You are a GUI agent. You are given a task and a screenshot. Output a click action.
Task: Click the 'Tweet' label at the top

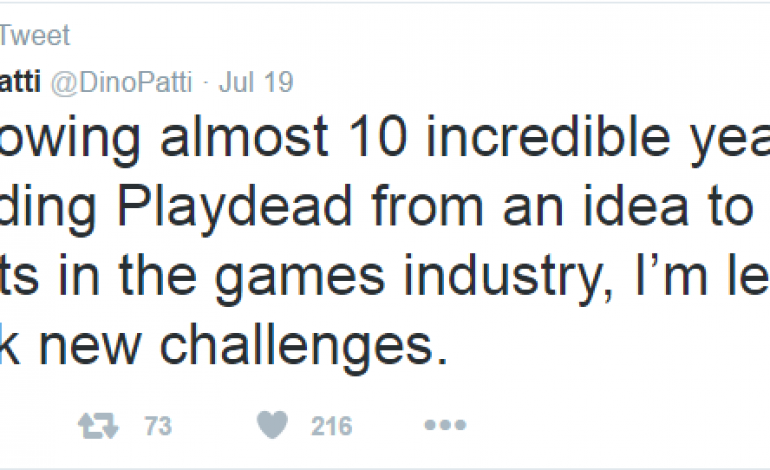pos(34,37)
